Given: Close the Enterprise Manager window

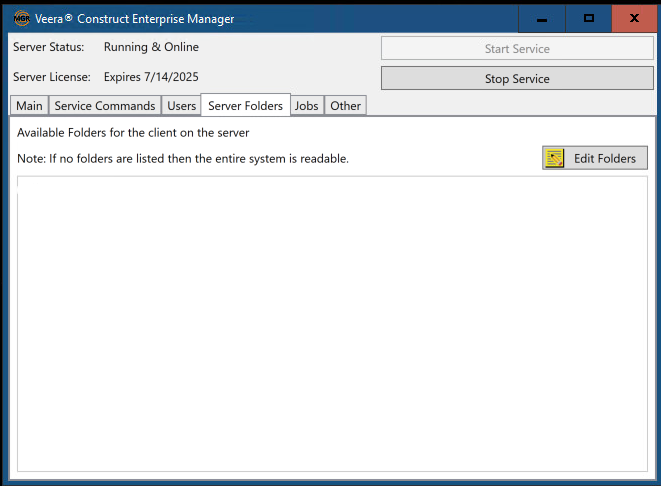Looking at the screenshot, I should pyautogui.click(x=634, y=19).
